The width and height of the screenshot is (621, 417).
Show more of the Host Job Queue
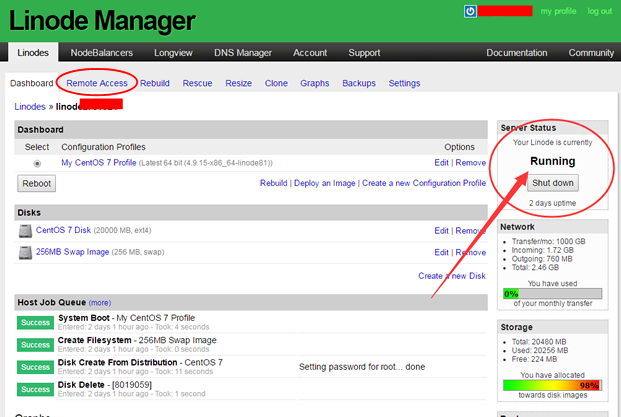pos(100,303)
